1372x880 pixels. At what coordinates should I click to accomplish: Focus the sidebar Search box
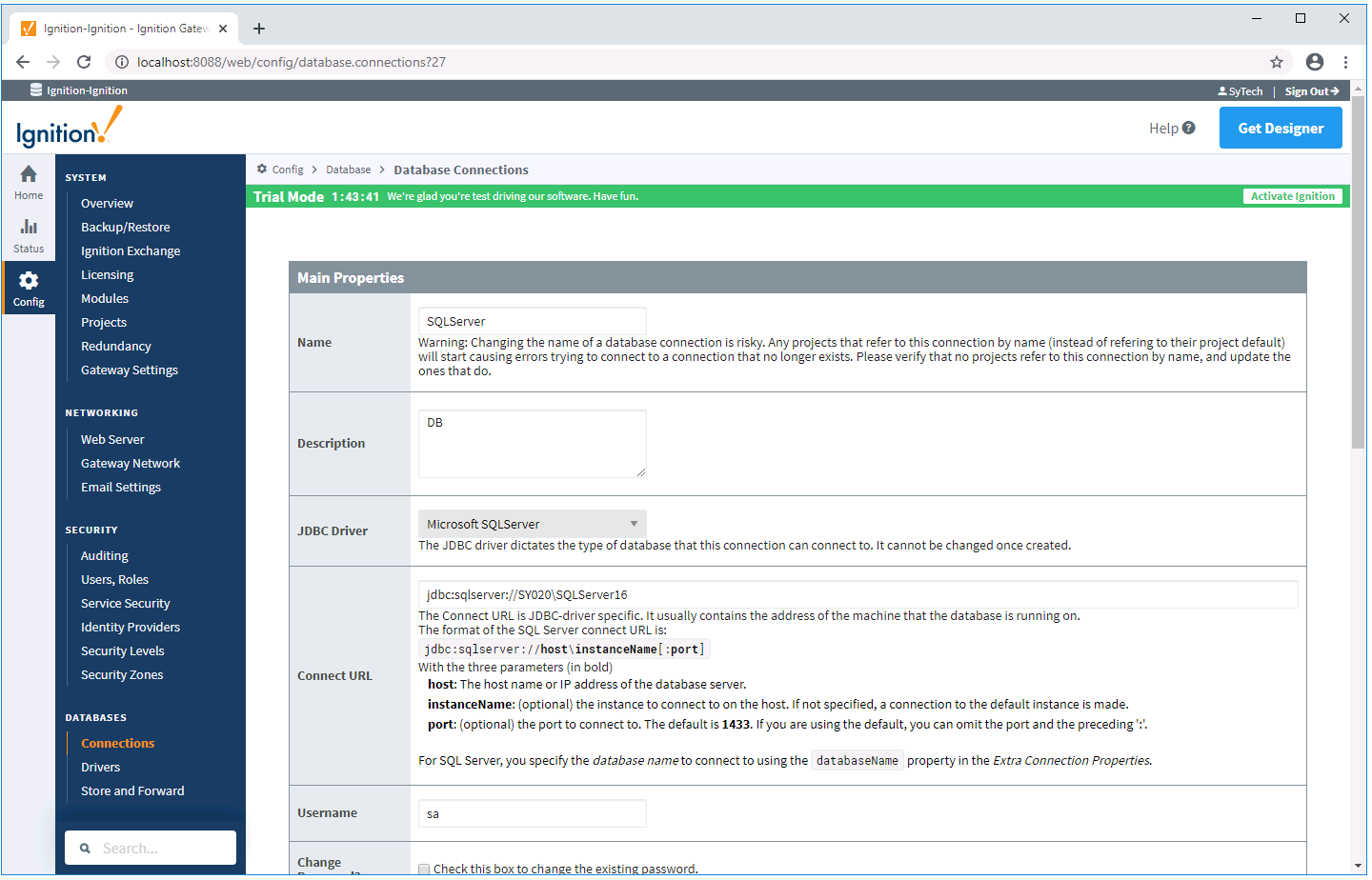[151, 848]
